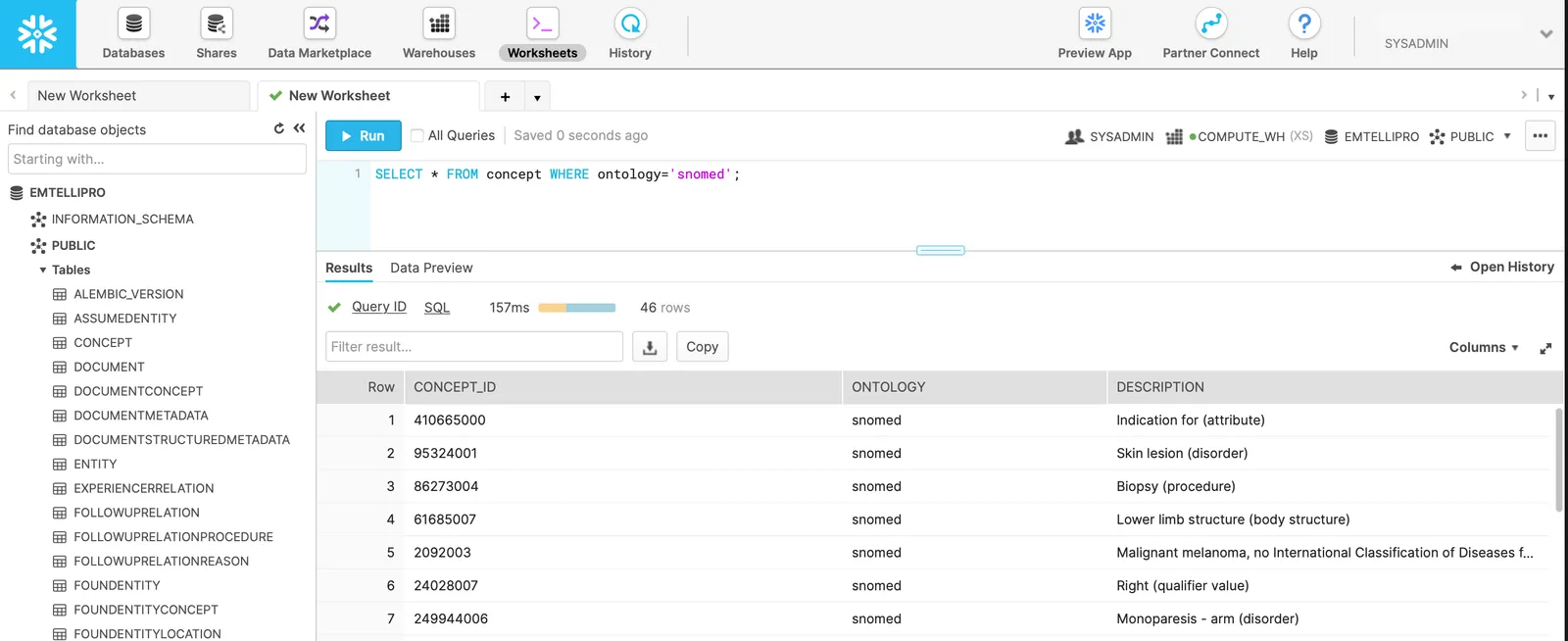Viewport: 1568px width, 641px height.
Task: Expand results pane to full screen
Action: pyautogui.click(x=1545, y=348)
